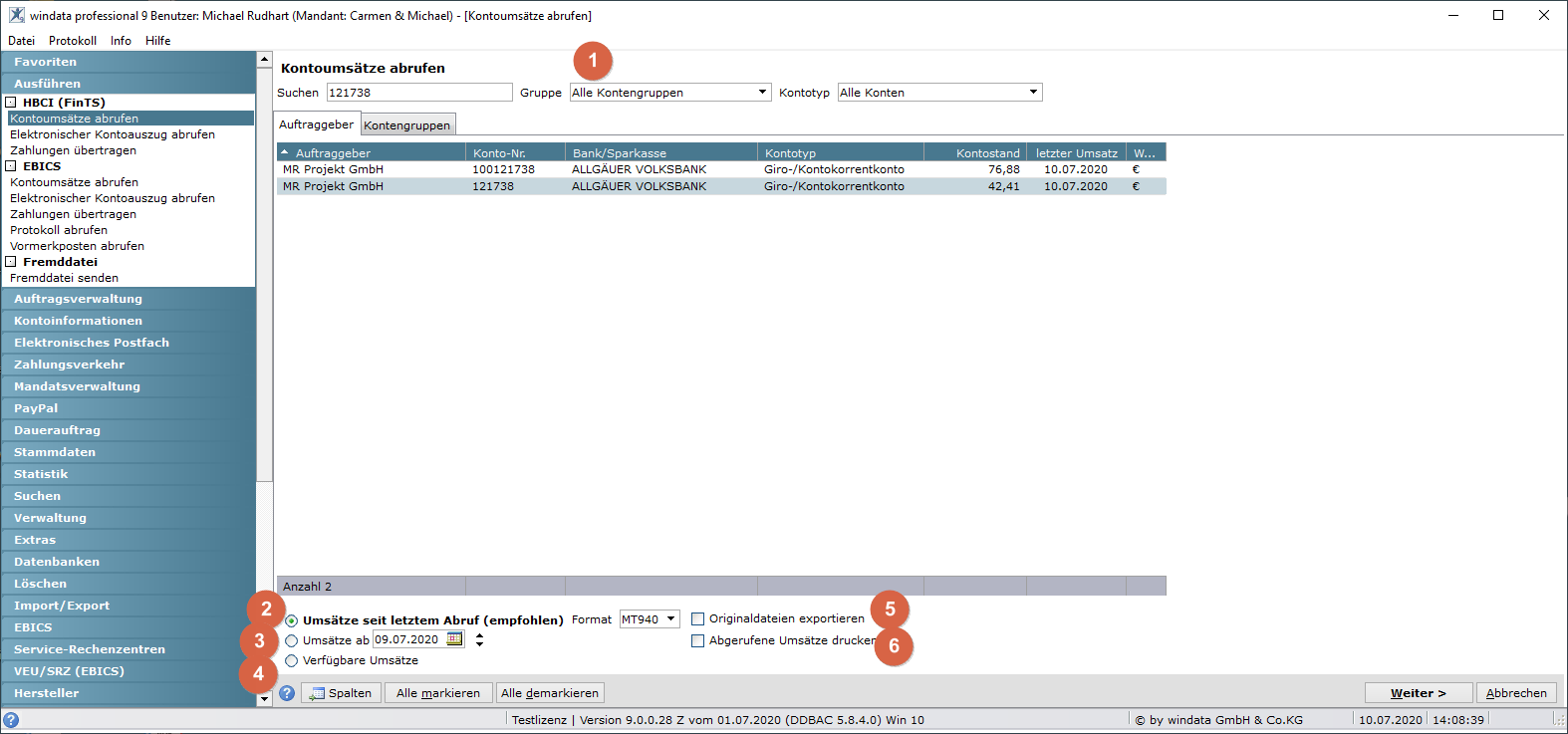This screenshot has height=734, width=1568.
Task: Collapse the Fremddatei tree section
Action: pos(11,262)
